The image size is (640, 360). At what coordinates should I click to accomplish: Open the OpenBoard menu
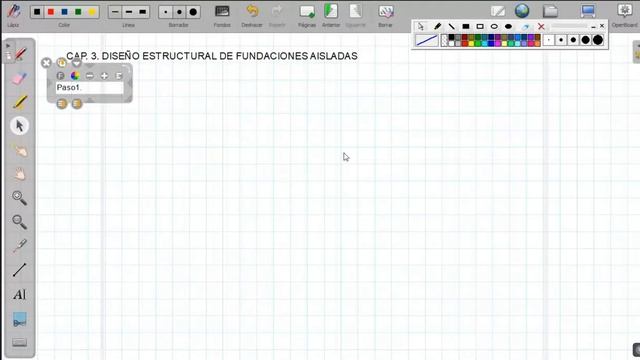625,11
